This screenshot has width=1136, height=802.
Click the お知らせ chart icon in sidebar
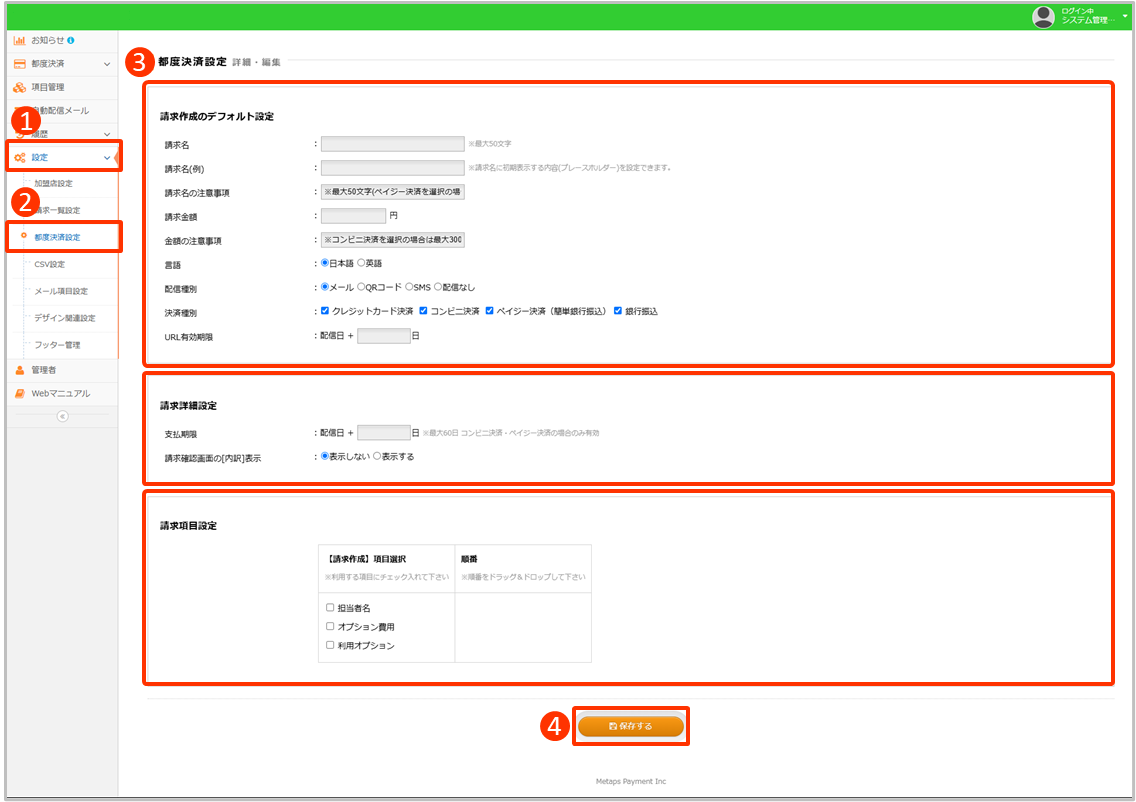coord(19,40)
